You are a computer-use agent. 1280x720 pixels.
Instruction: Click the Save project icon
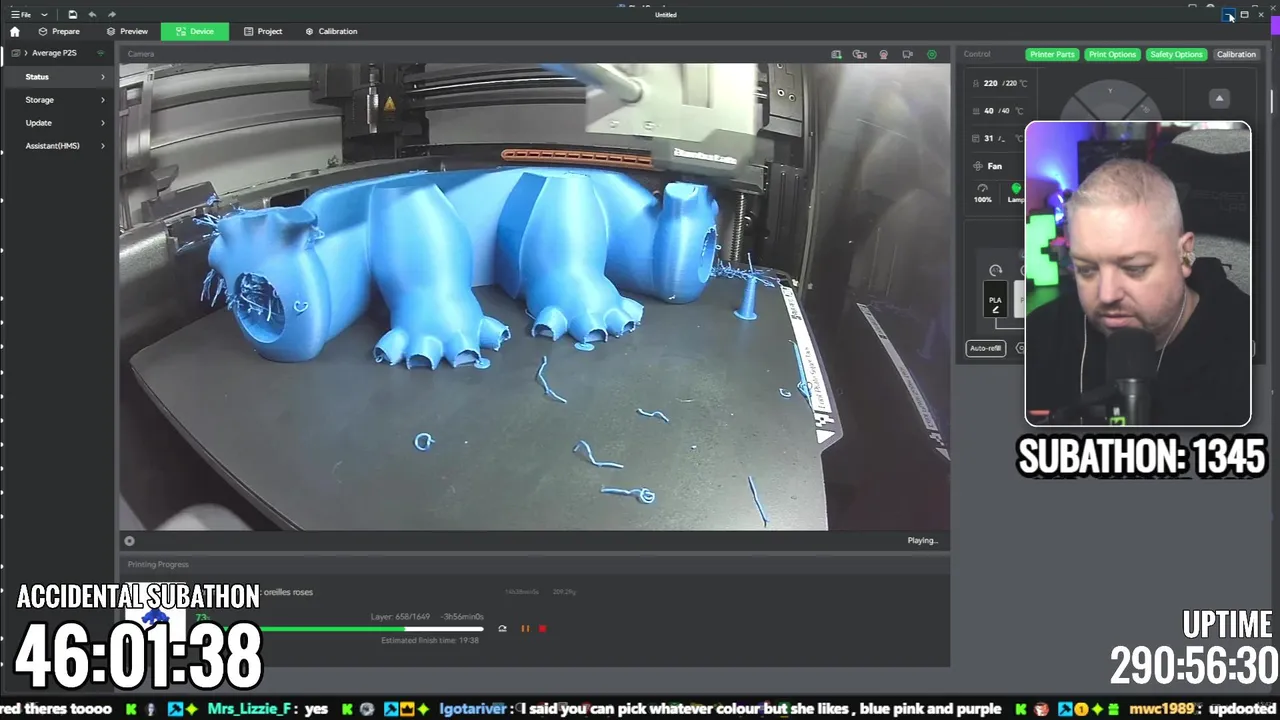coord(73,14)
